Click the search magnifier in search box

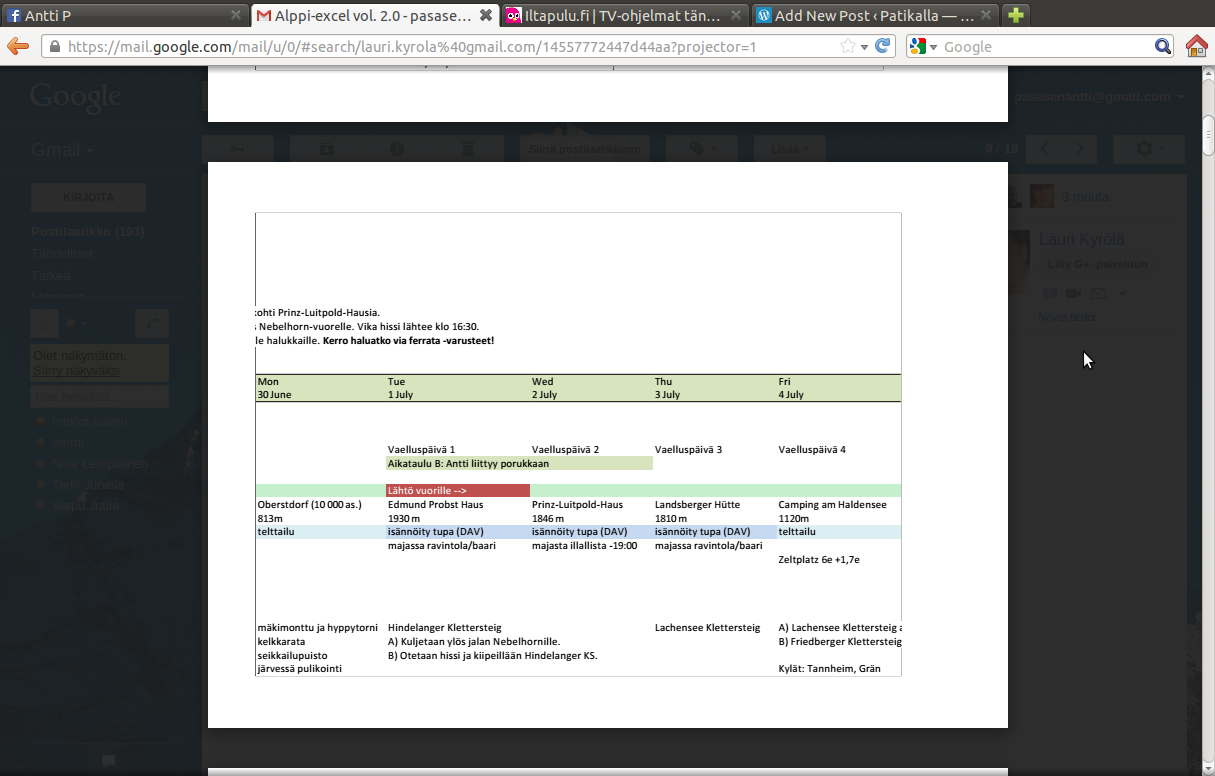click(1163, 46)
